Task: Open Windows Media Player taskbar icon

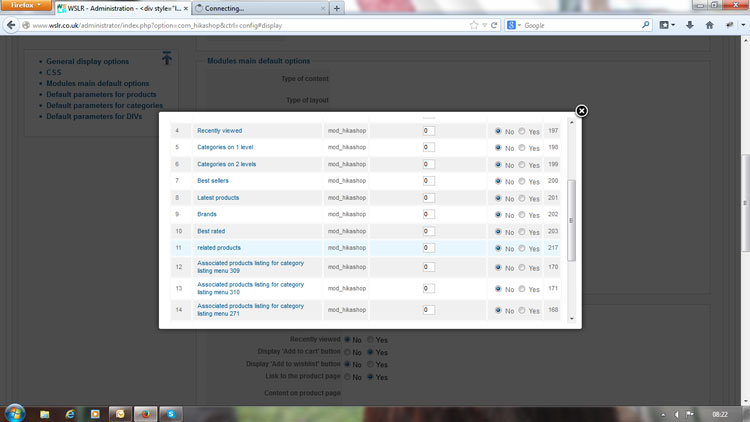Action: click(95, 414)
